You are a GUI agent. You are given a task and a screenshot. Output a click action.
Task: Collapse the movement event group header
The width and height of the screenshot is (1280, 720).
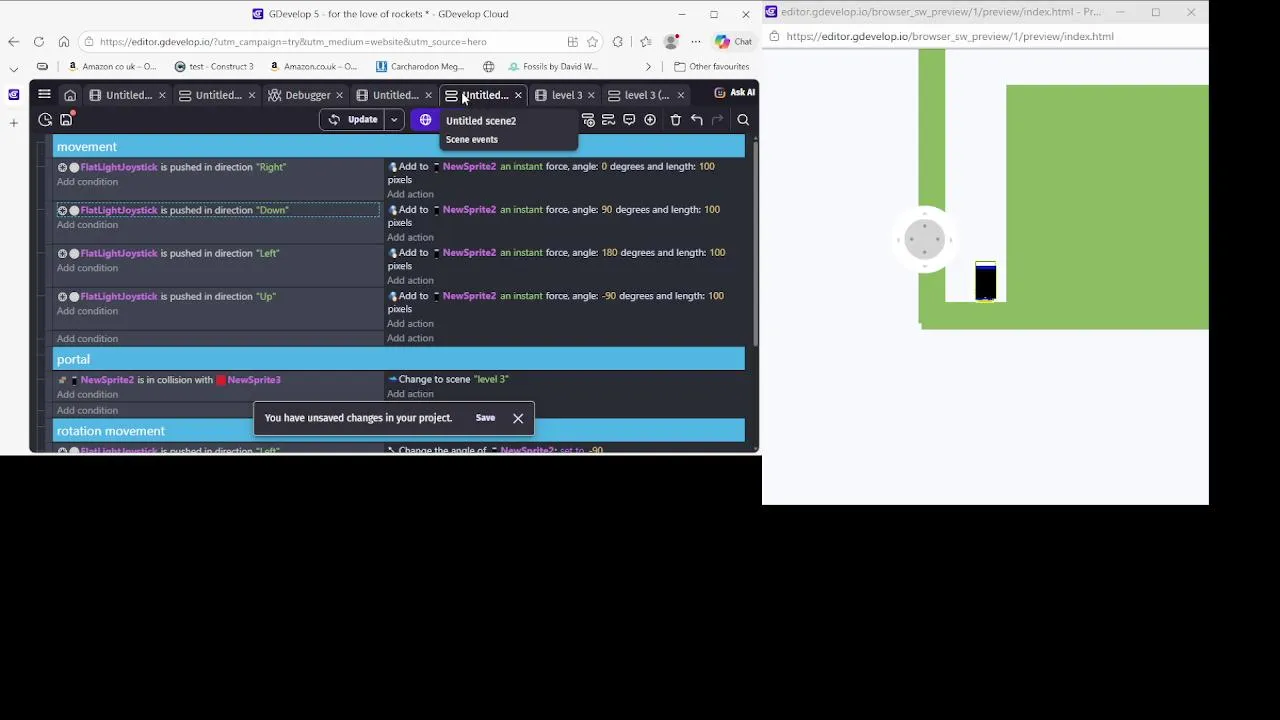pos(399,147)
